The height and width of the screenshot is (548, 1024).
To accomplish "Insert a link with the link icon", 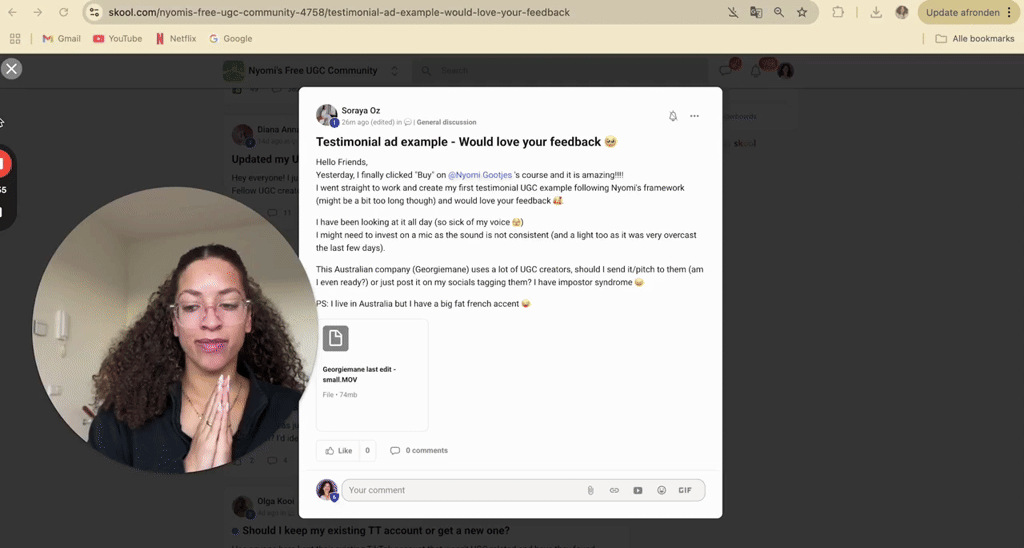I will tap(614, 491).
